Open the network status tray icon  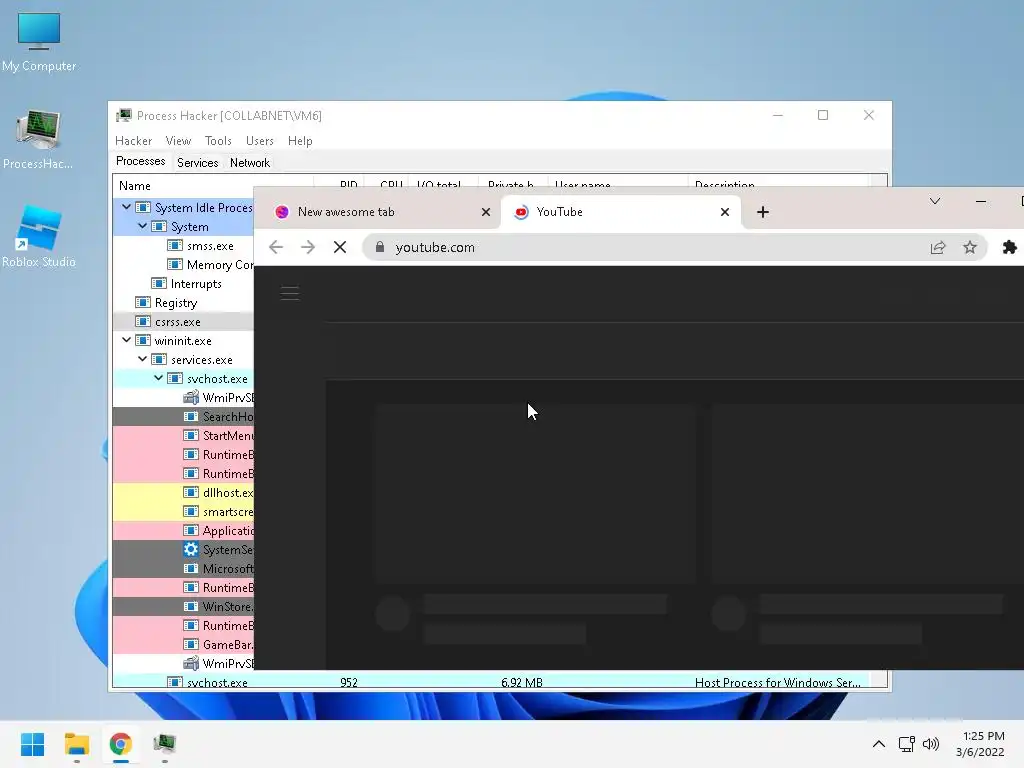(906, 744)
